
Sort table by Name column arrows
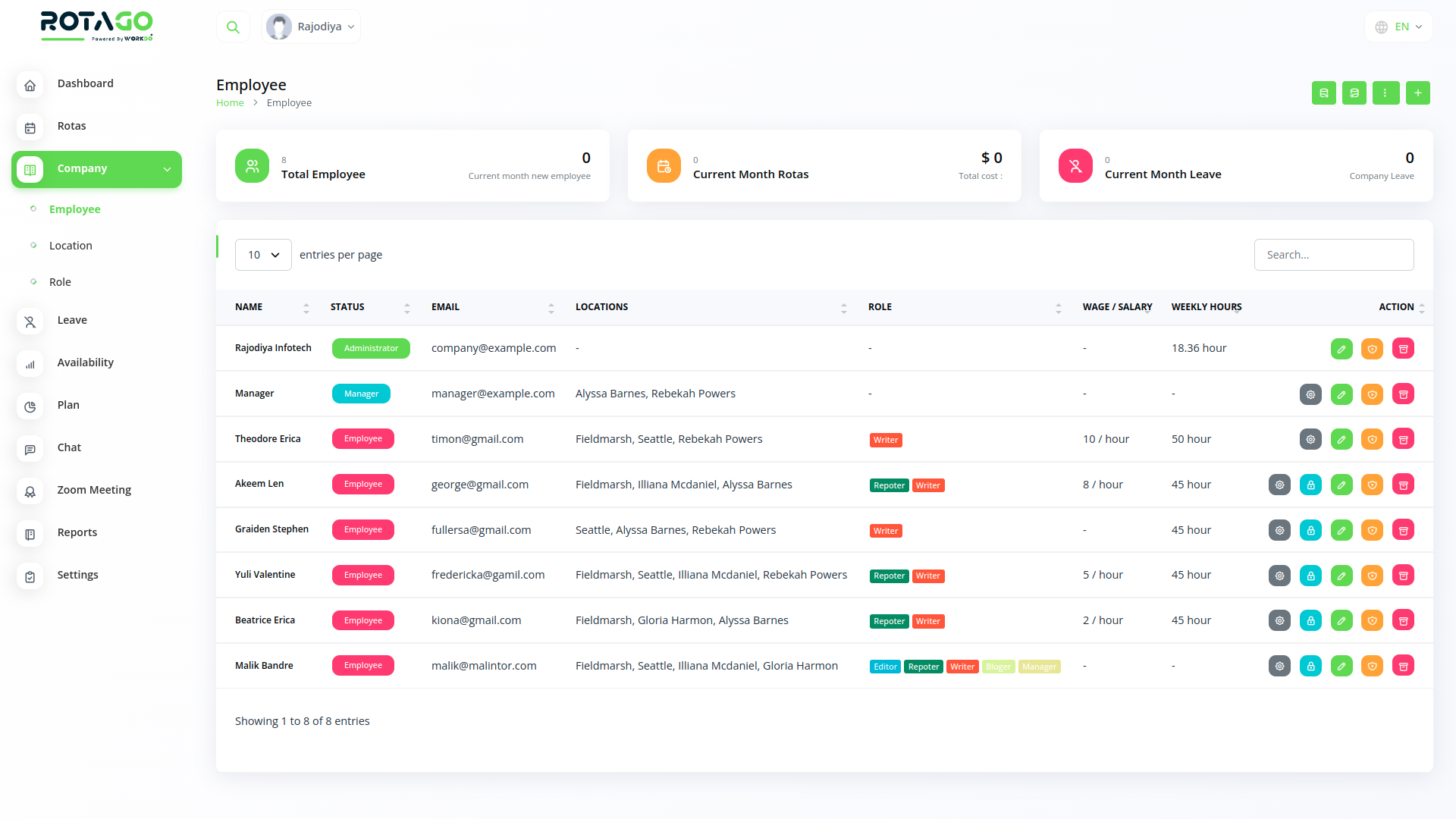306,308
